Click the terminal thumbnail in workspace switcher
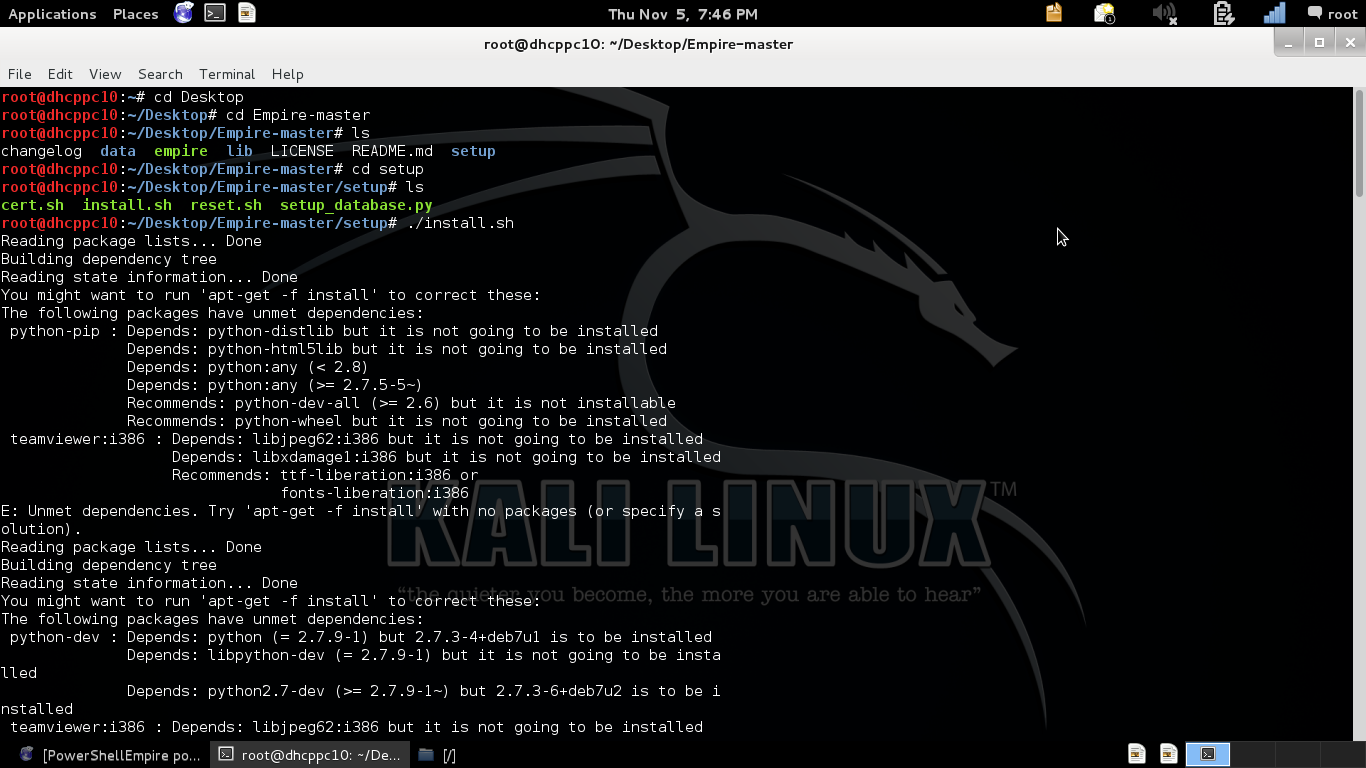The image size is (1366, 768). 1208,754
